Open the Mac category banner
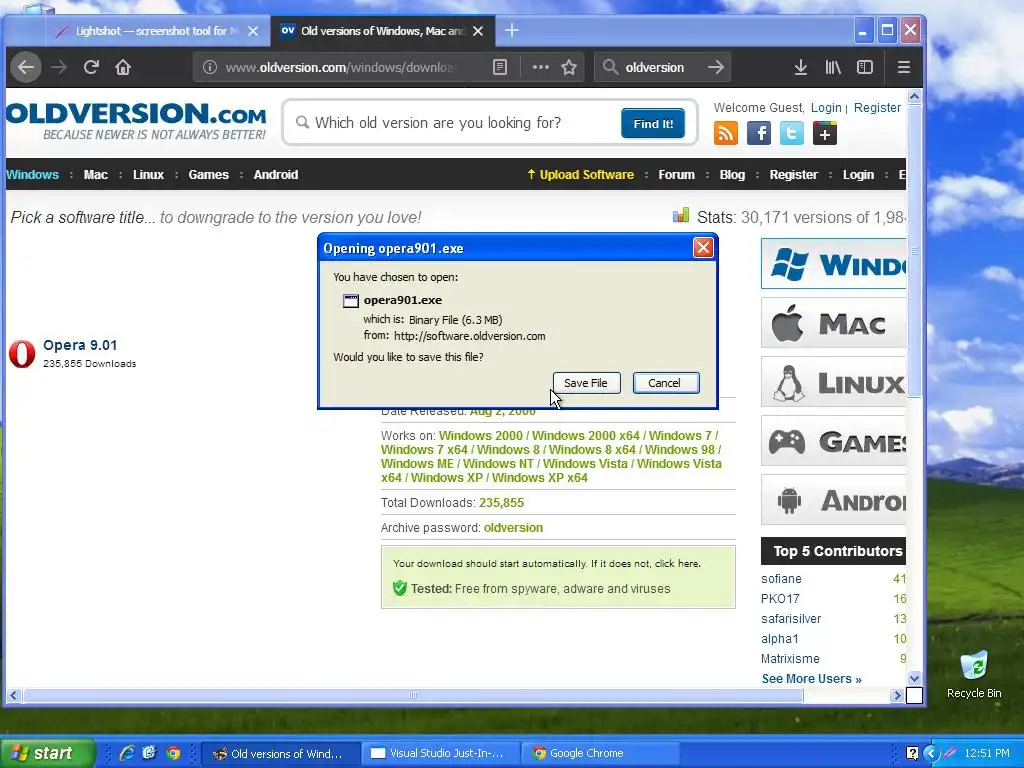The height and width of the screenshot is (768, 1024). [834, 323]
